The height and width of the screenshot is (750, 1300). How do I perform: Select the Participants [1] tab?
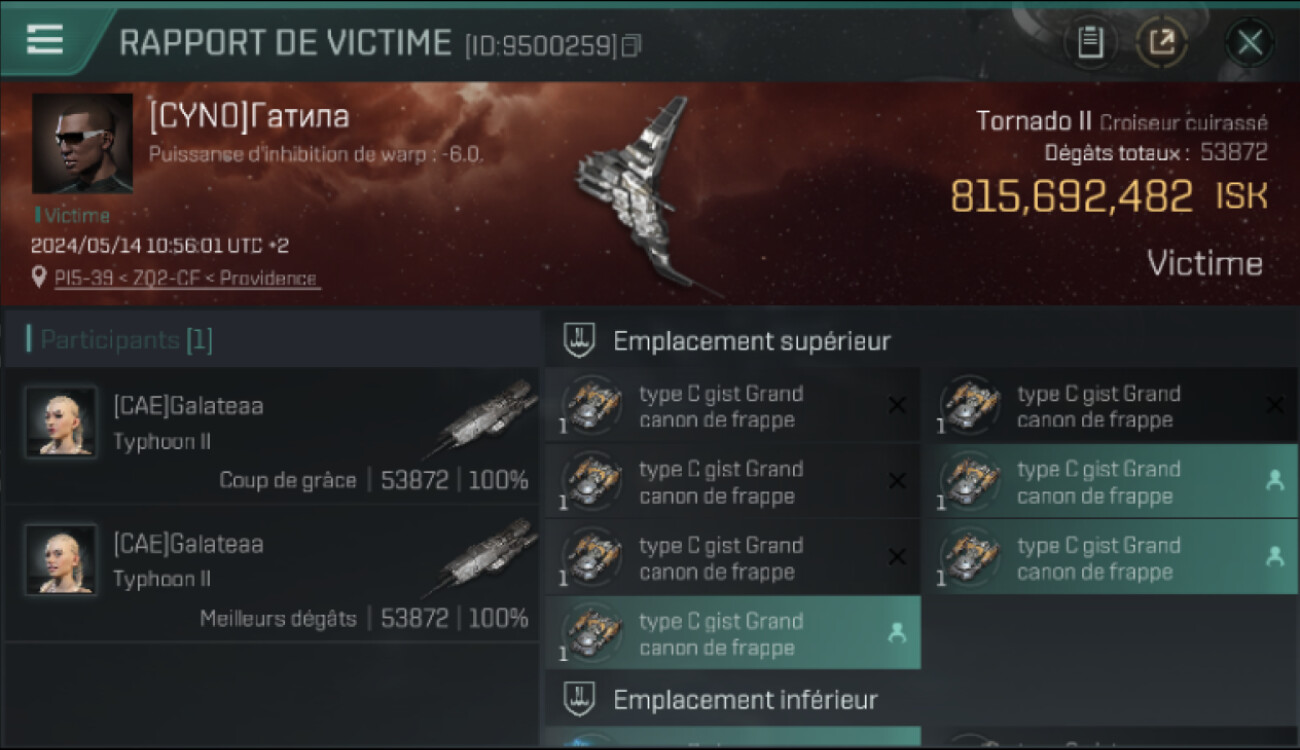coord(126,340)
